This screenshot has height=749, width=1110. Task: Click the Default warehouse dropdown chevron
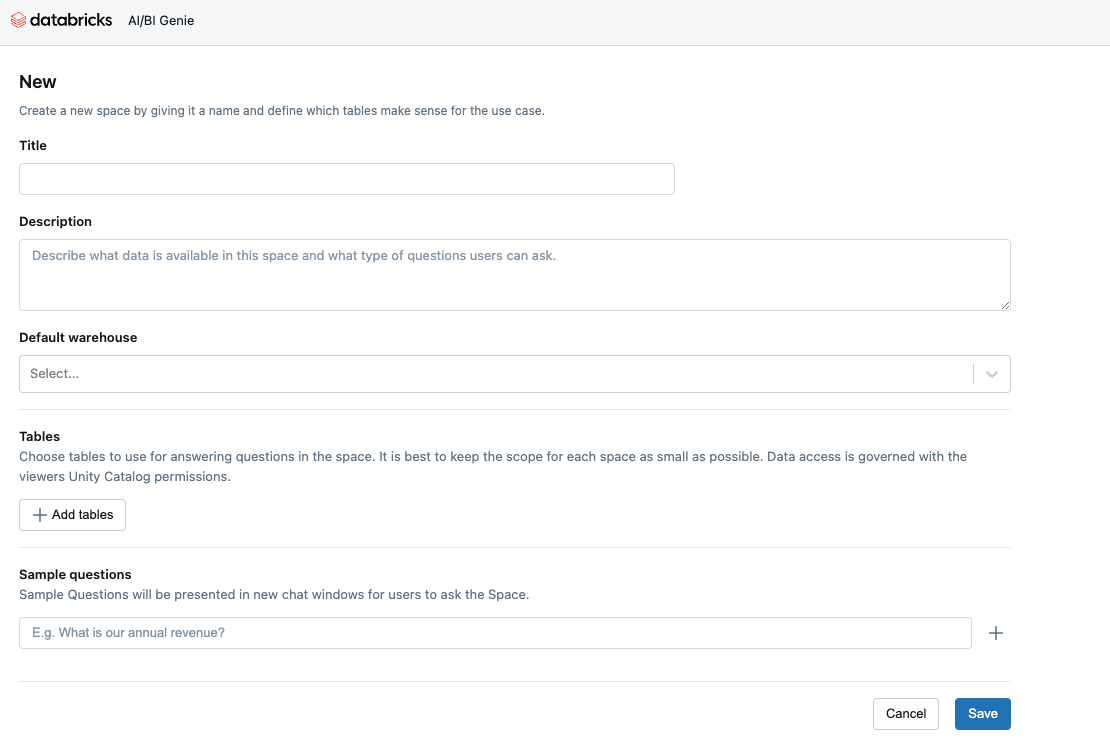[x=991, y=373]
